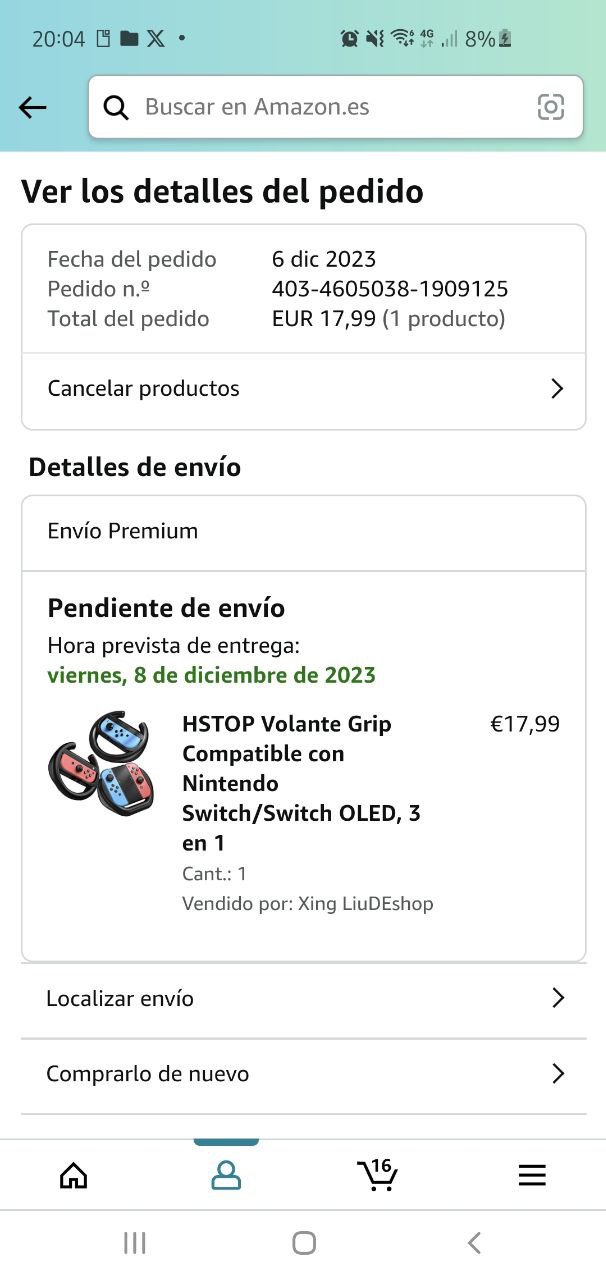Screen dimensions: 606x1280
Task: Tap the seller name Xing LiuDEshop
Action: point(365,904)
